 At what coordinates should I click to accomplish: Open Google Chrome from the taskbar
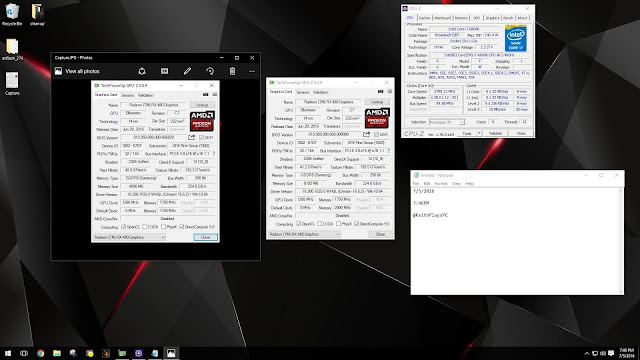click(x=40, y=353)
